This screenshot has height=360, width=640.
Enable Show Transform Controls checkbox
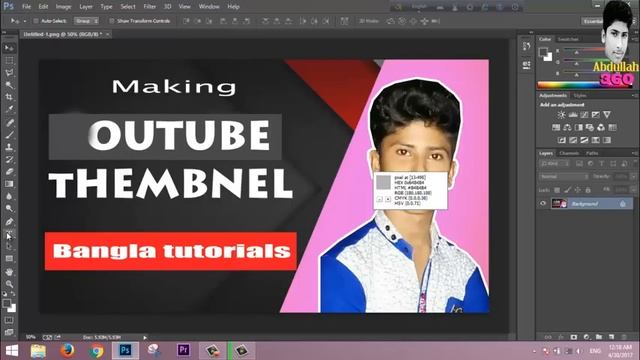tap(111, 21)
